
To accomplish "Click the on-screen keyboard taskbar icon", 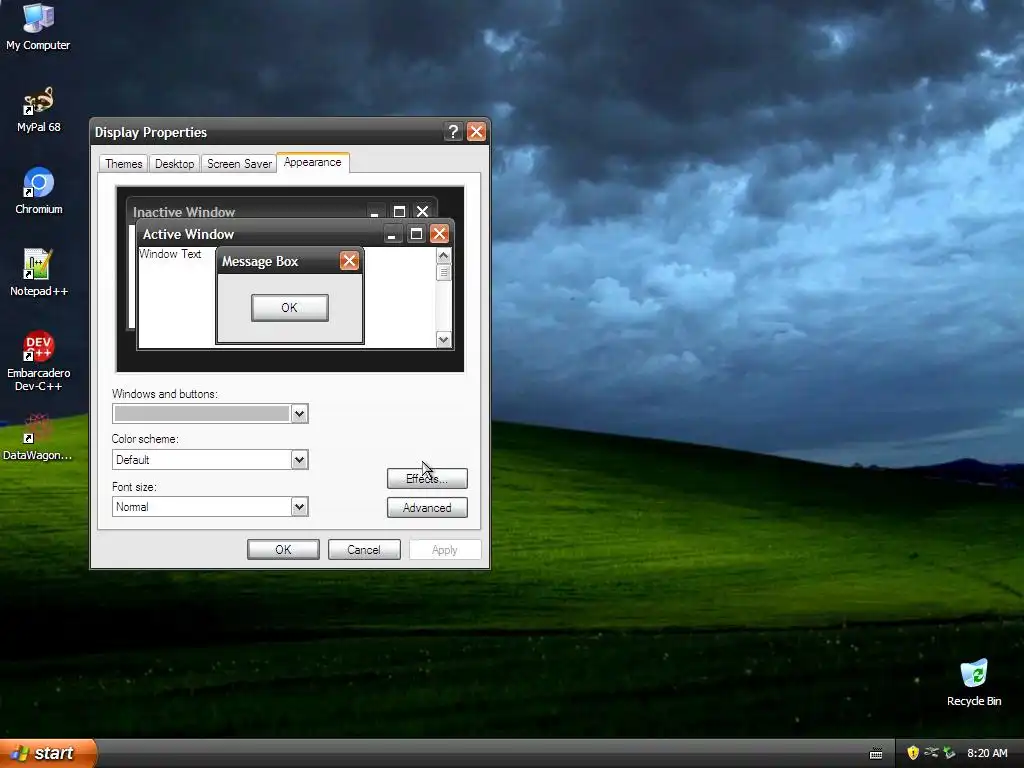I will coord(876,754).
